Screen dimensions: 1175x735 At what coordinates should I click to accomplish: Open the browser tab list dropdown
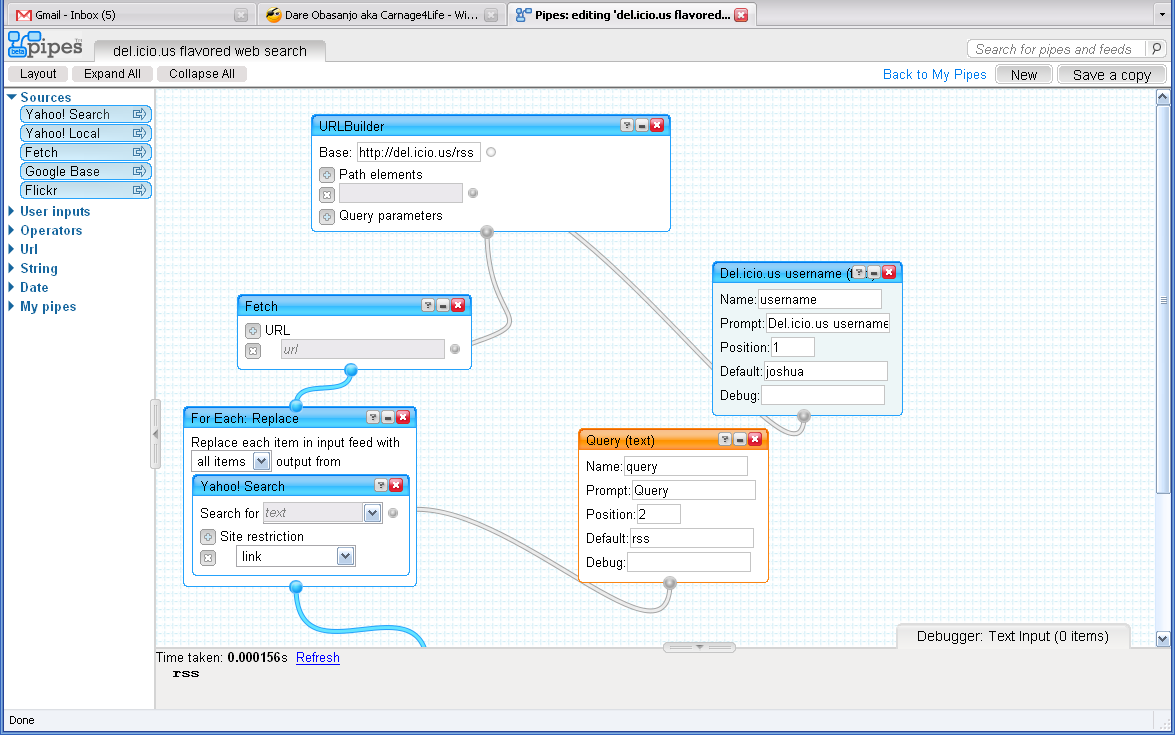tap(1163, 15)
